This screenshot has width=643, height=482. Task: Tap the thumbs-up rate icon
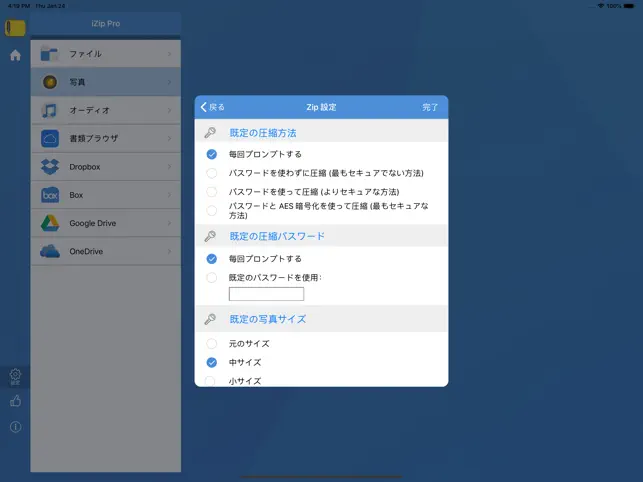tap(15, 401)
